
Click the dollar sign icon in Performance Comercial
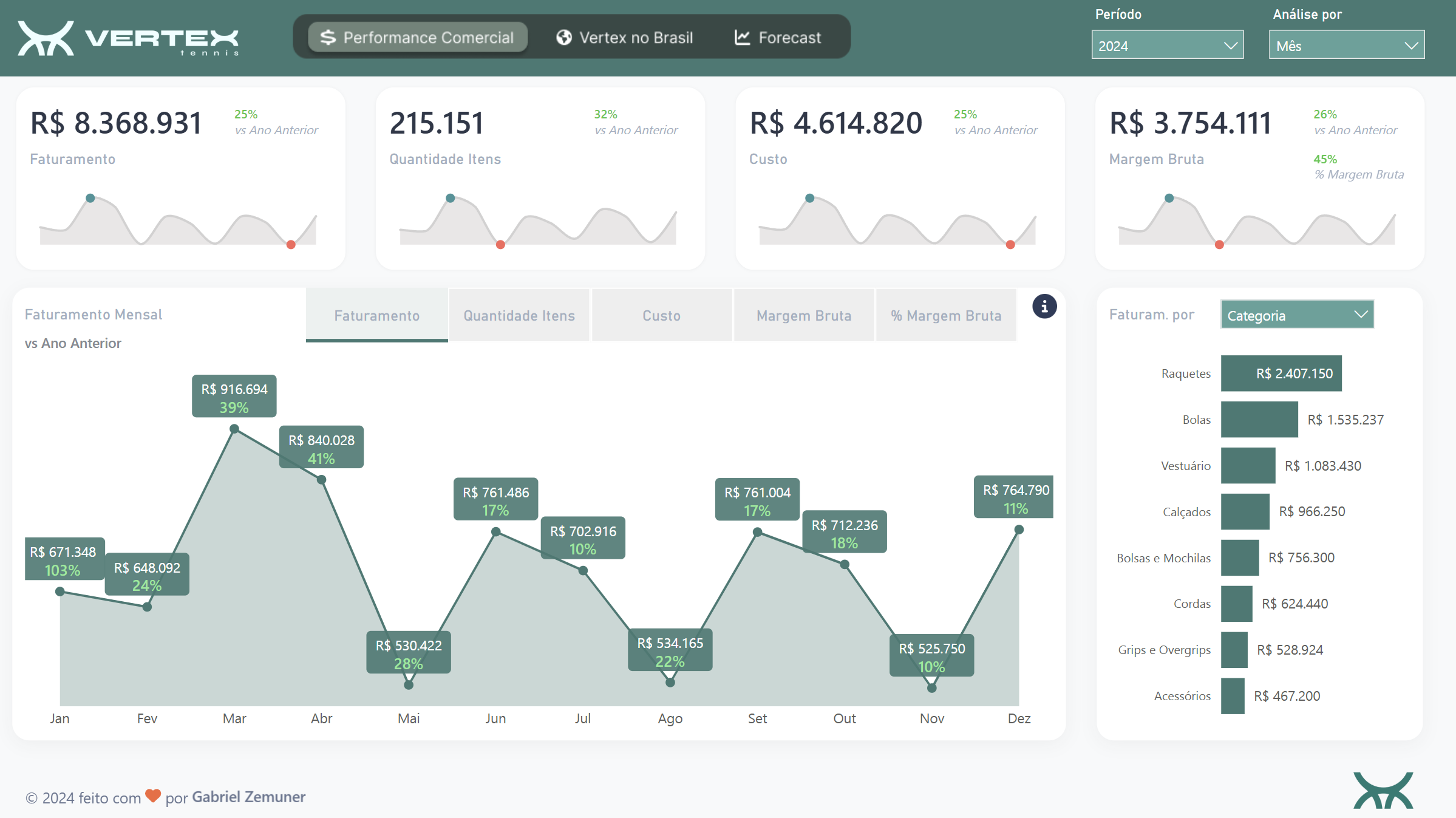pos(328,38)
